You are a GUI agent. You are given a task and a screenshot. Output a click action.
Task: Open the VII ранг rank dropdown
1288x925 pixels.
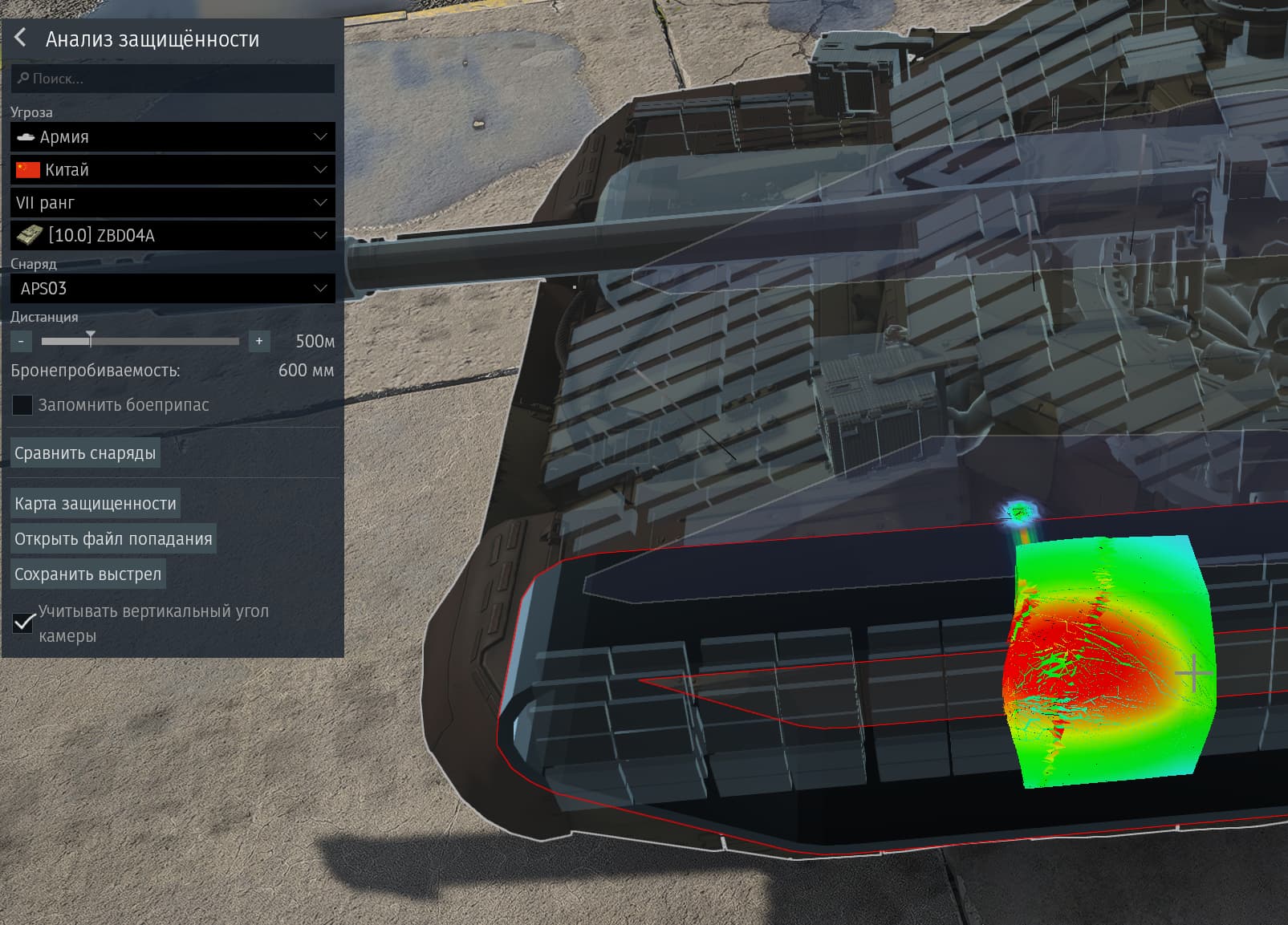(173, 203)
